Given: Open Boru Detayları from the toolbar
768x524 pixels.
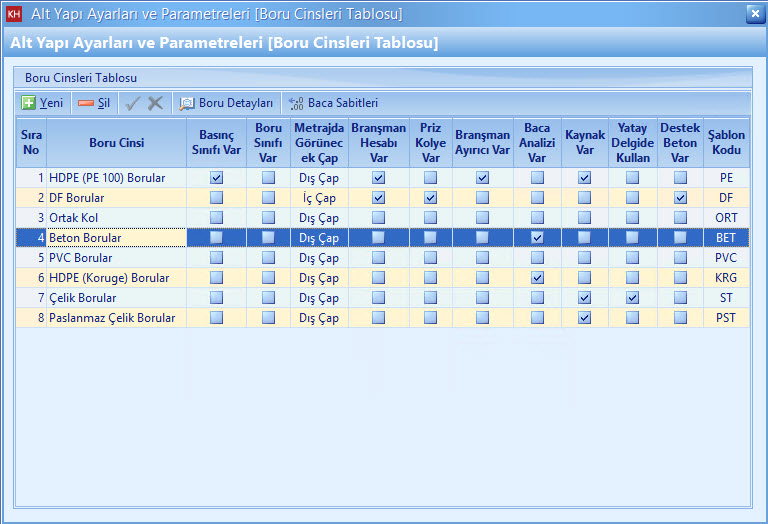Looking at the screenshot, I should coord(226,103).
